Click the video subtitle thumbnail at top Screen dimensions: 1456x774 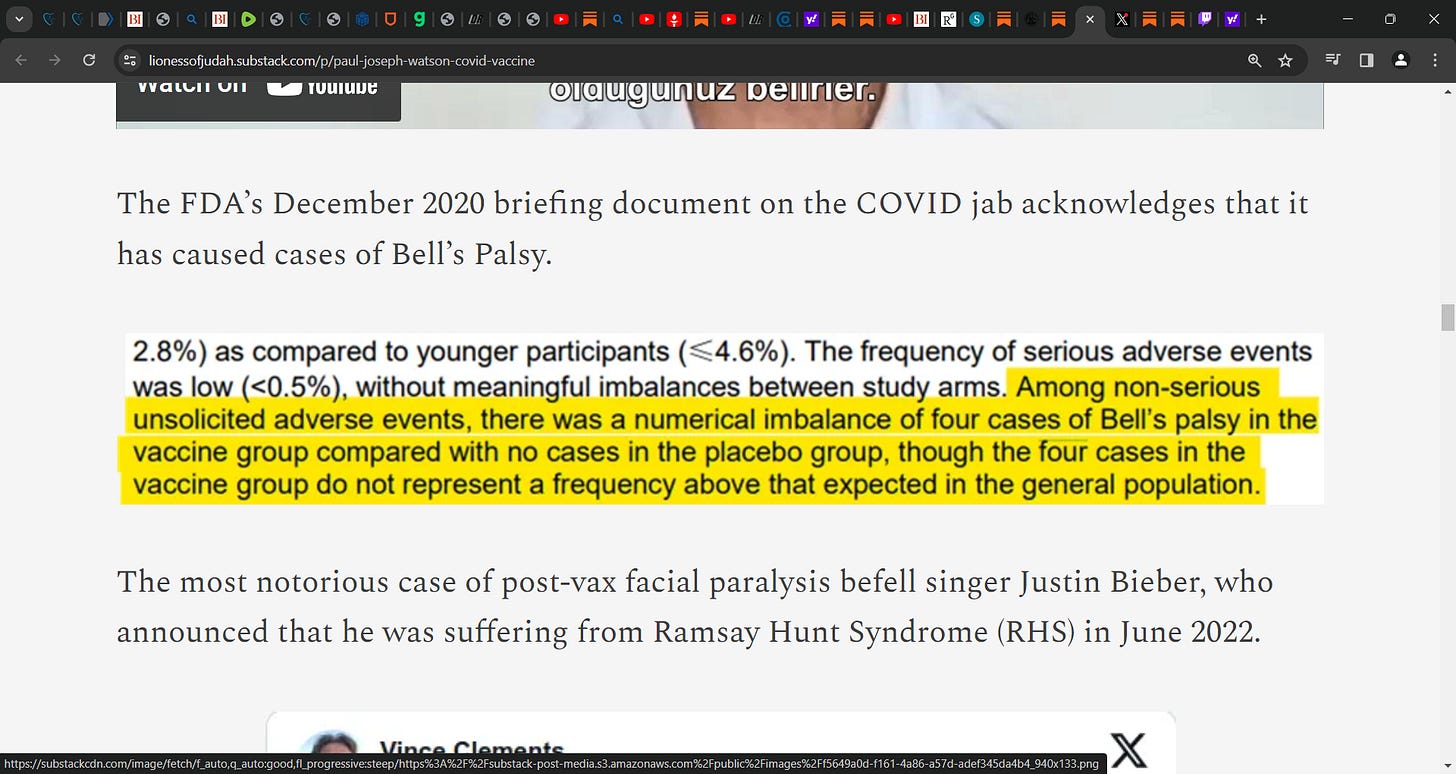[720, 105]
